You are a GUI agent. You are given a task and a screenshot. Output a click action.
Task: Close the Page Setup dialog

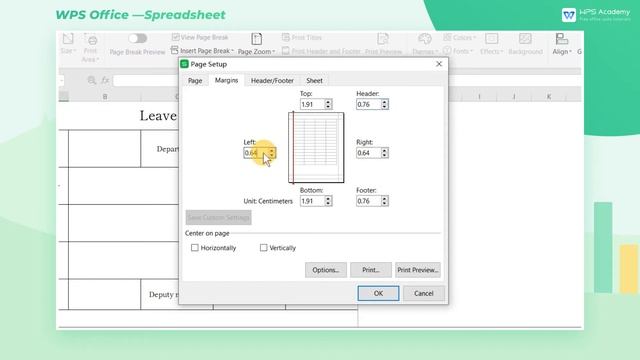tap(439, 64)
